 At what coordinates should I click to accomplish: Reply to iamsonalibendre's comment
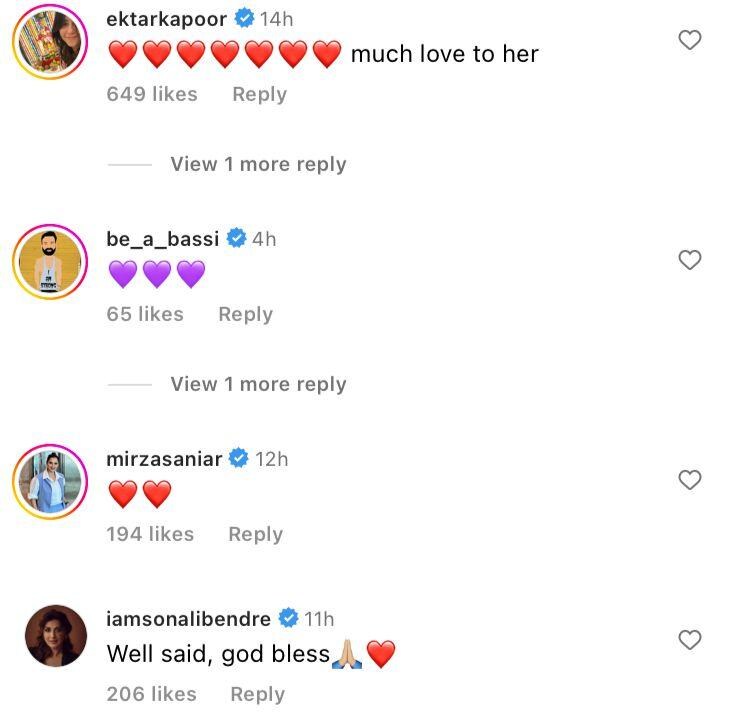(257, 694)
